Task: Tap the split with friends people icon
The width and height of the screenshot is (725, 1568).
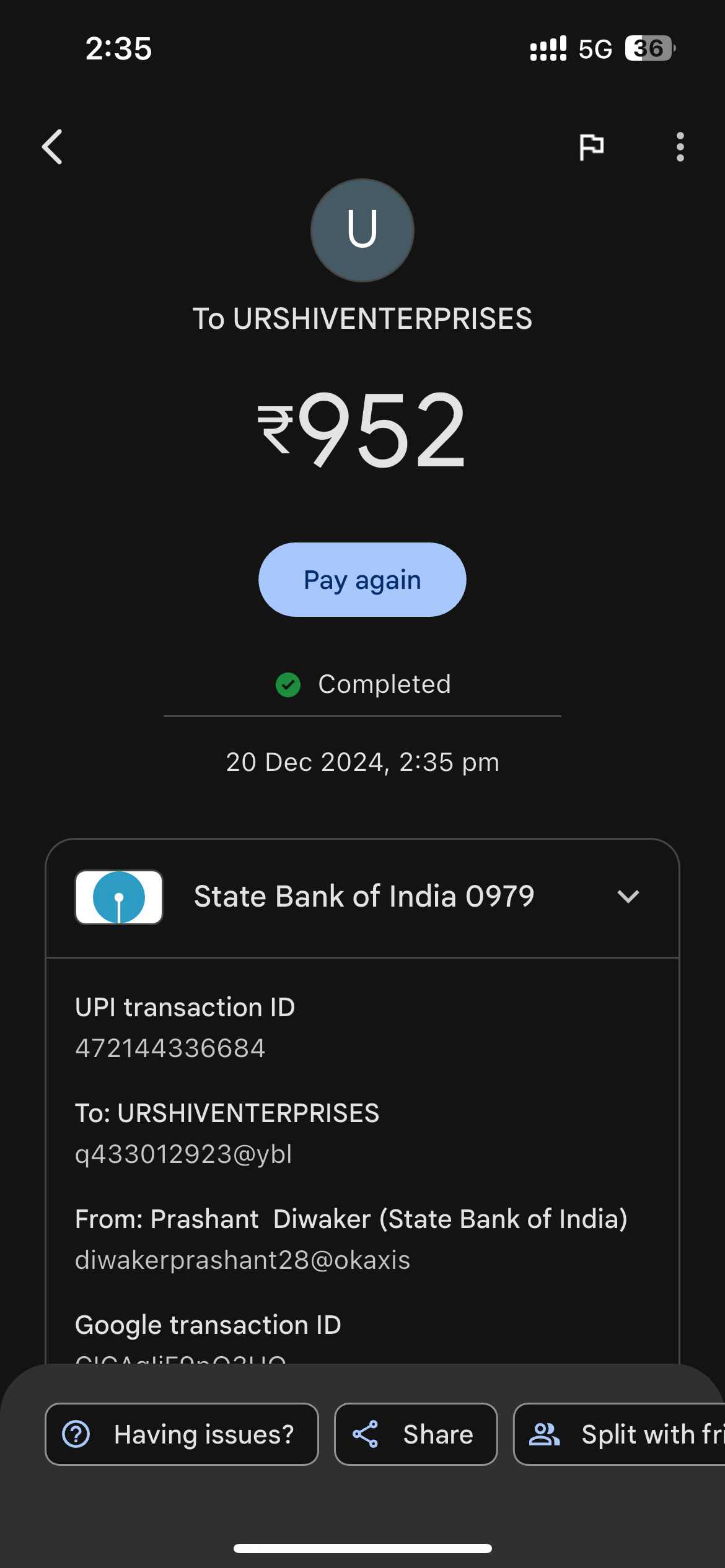Action: point(544,1434)
